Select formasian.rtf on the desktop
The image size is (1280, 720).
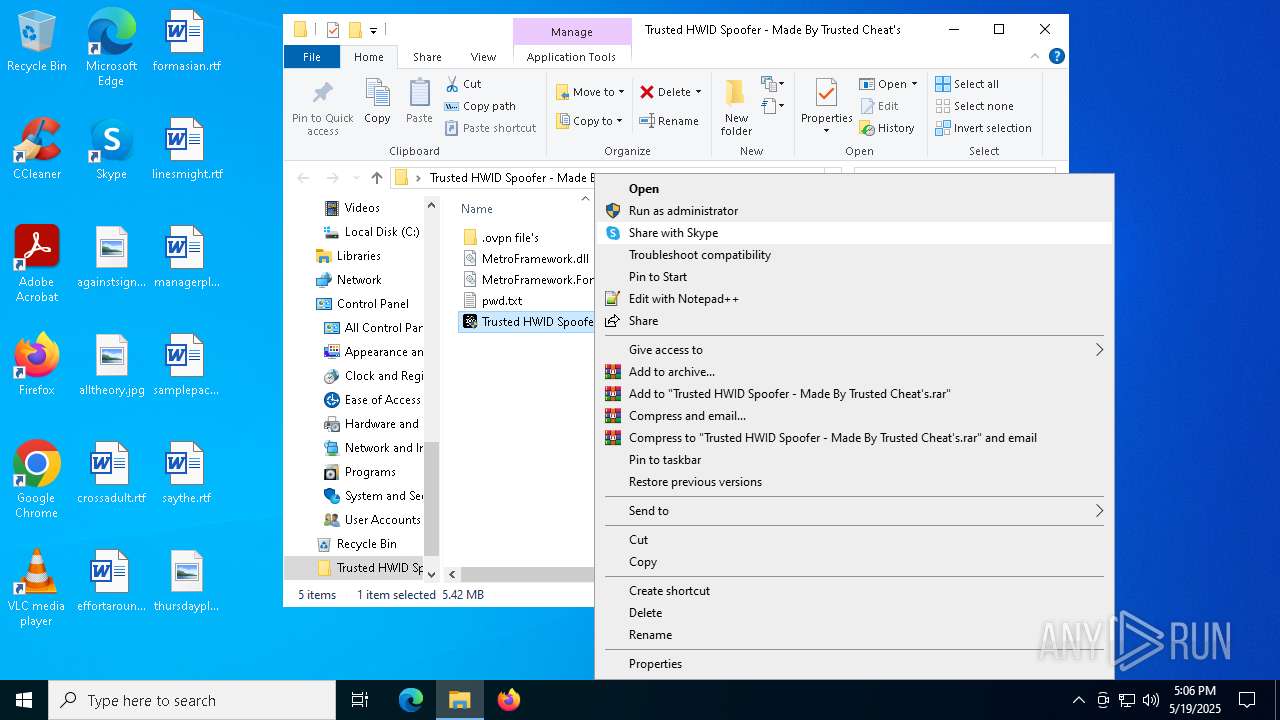coord(186,42)
